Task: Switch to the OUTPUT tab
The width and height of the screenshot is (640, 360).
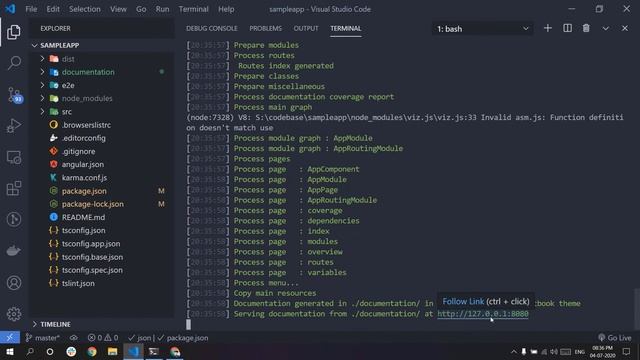Action: click(x=306, y=29)
